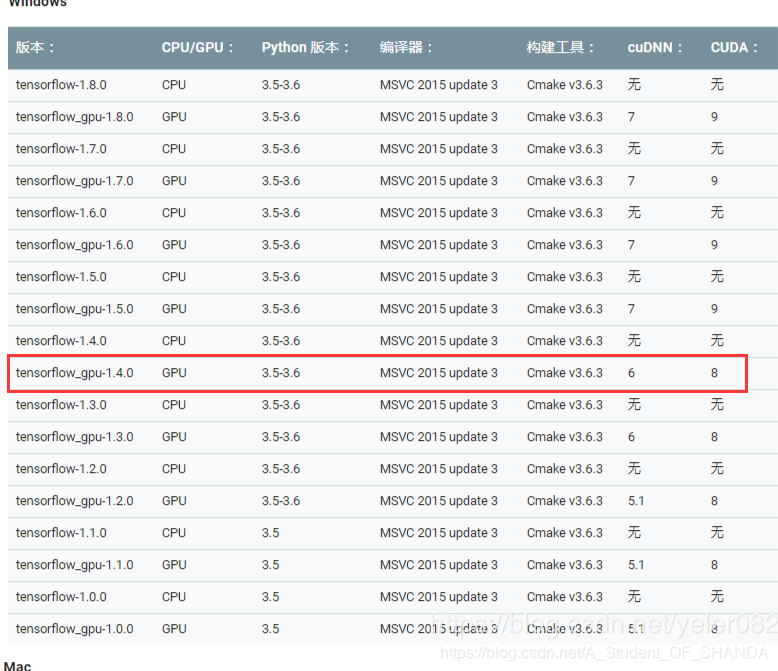Click cuDNN 7 in tensorflow_gpu-1.6.0 row
The width and height of the screenshot is (778, 671).
[x=631, y=245]
